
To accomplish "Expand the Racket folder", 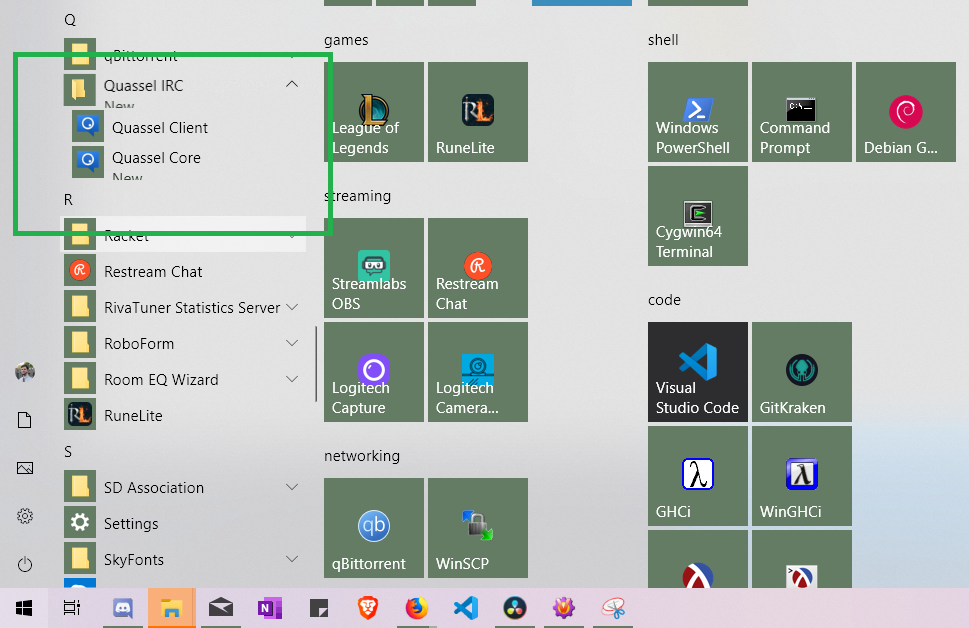I will click(185, 235).
